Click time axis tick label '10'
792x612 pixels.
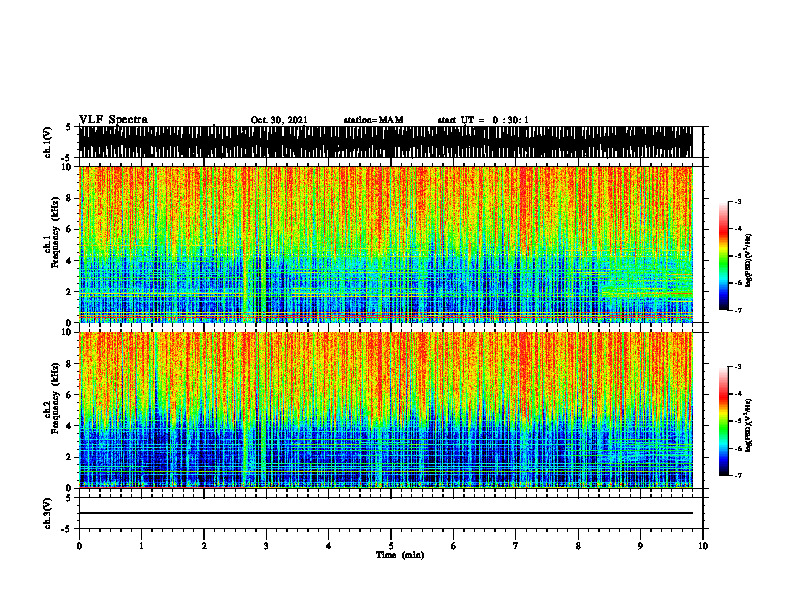click(703, 546)
